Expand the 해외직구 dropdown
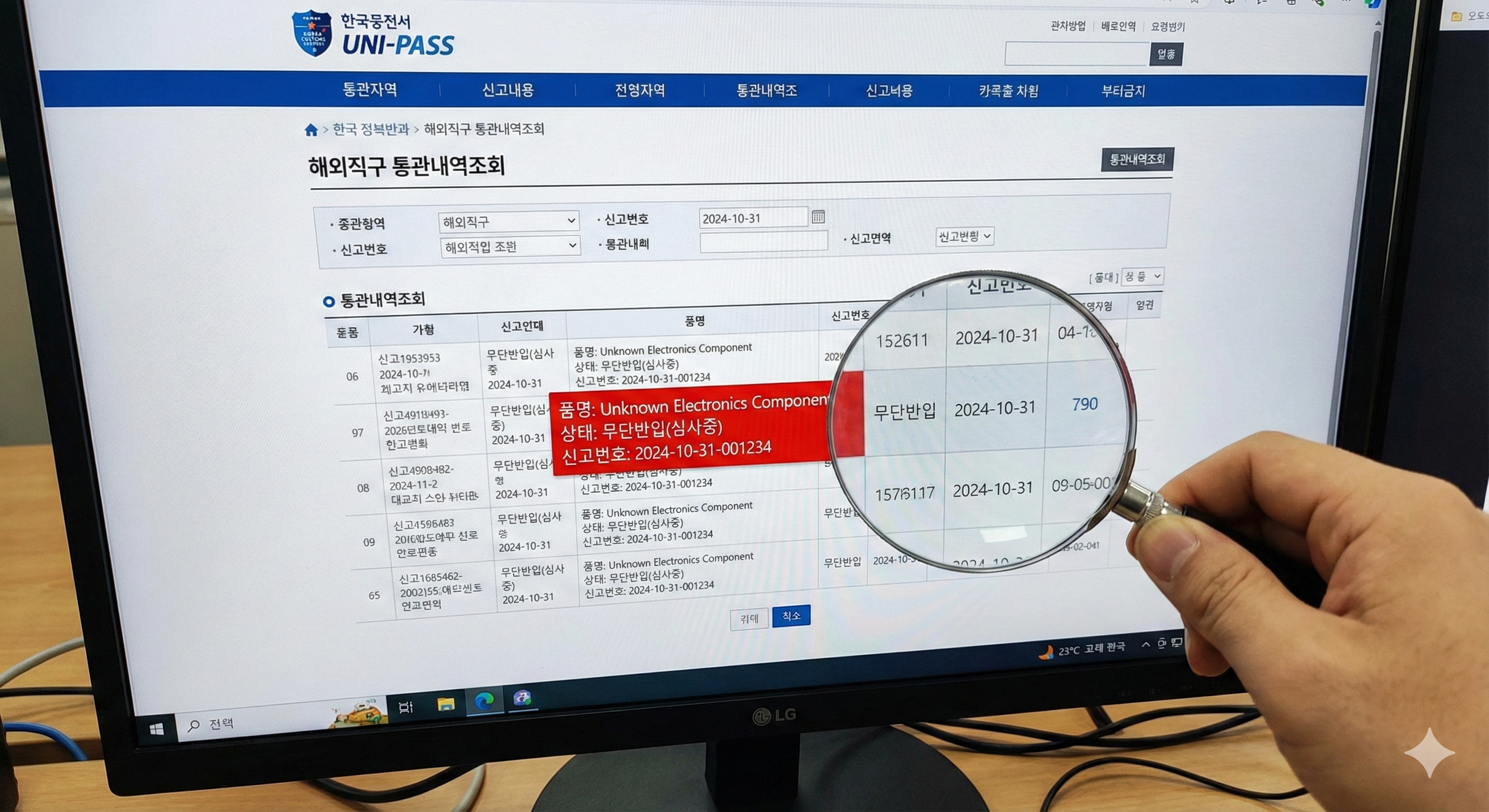Viewport: 1489px width, 812px height. pyautogui.click(x=508, y=222)
